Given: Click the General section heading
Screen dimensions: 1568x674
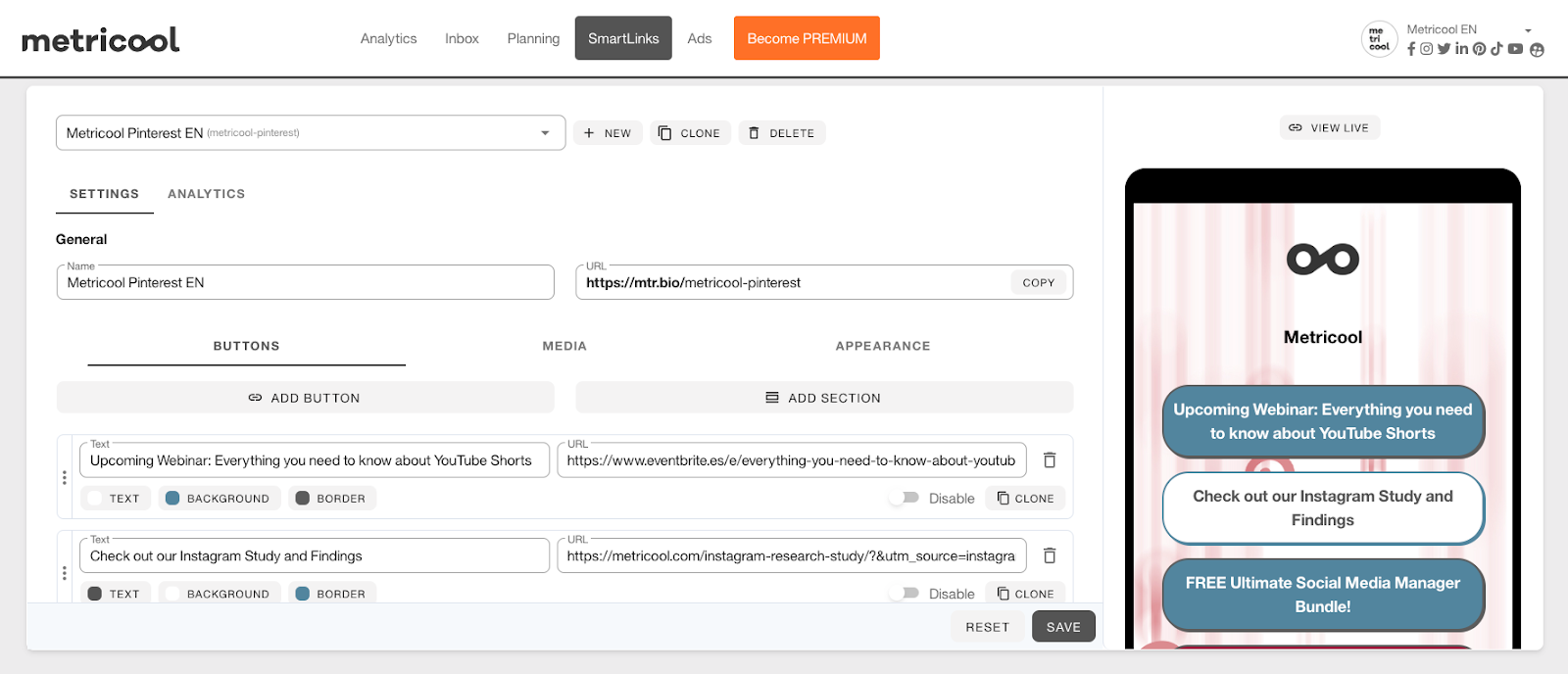Looking at the screenshot, I should (81, 239).
